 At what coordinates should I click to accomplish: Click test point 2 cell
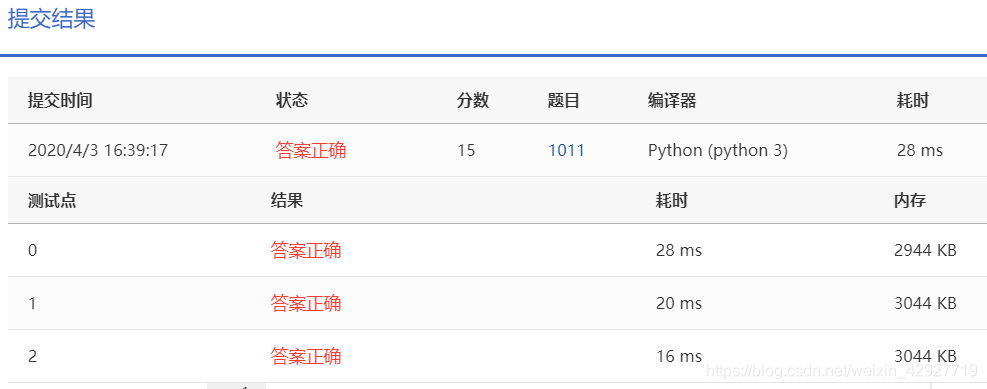pos(33,356)
